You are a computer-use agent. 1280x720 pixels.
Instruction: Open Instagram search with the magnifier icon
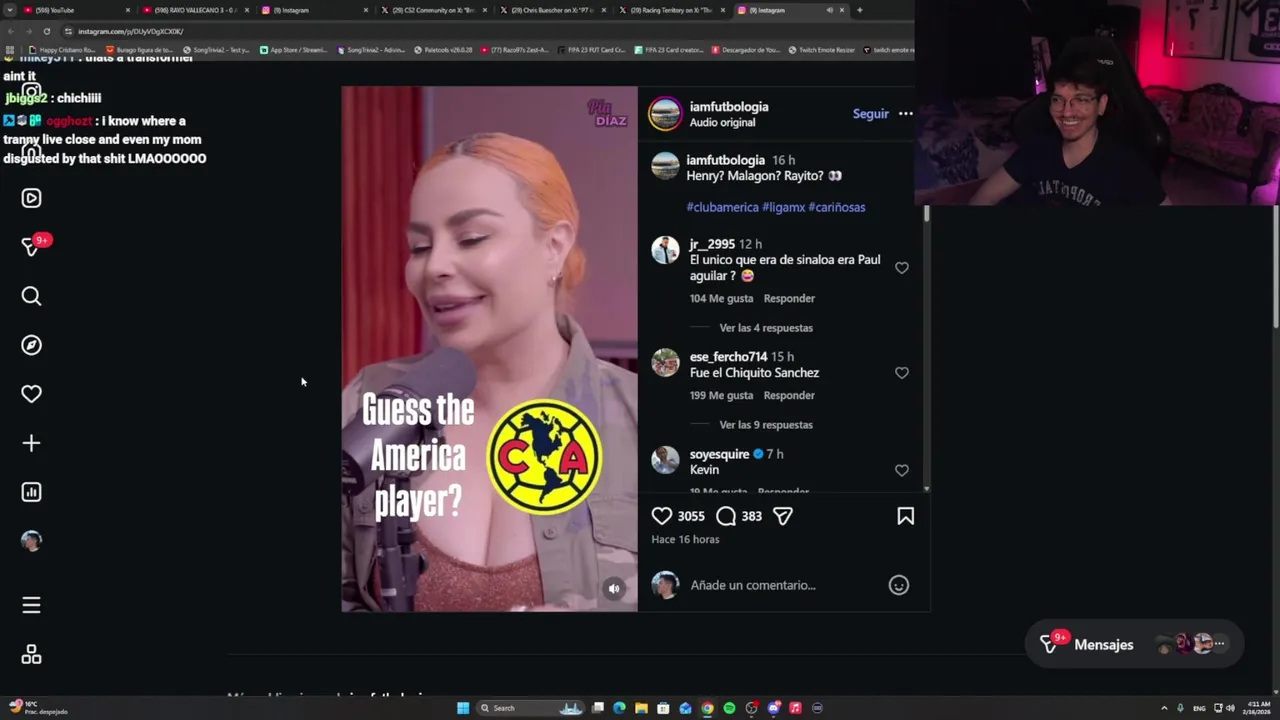click(x=31, y=296)
